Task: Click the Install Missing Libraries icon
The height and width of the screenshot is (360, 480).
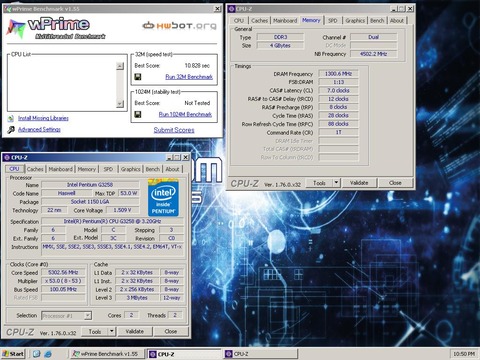Action: [11, 118]
